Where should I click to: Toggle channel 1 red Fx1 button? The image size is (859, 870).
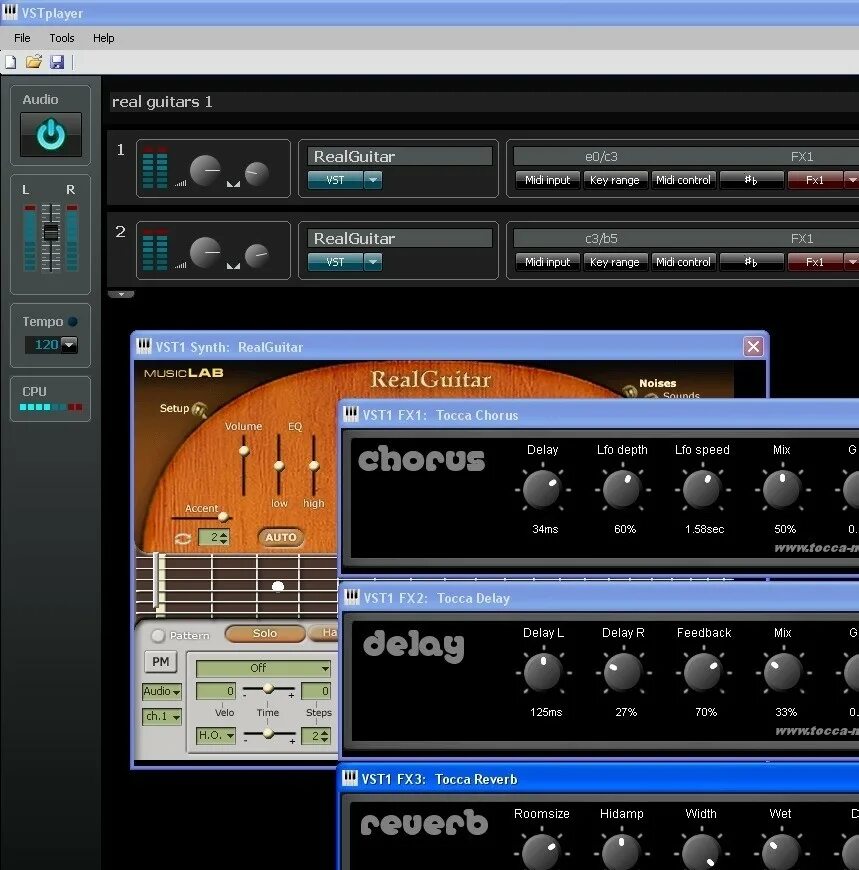pos(815,180)
